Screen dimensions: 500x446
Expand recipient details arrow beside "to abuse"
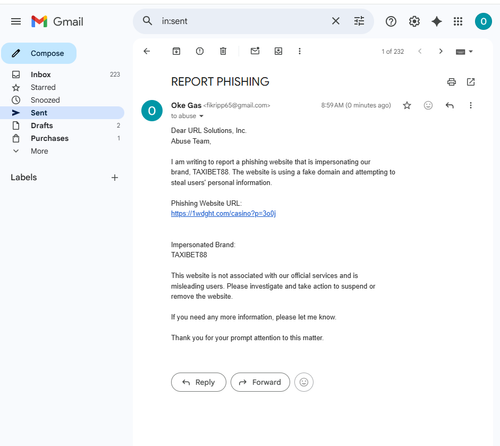point(201,116)
